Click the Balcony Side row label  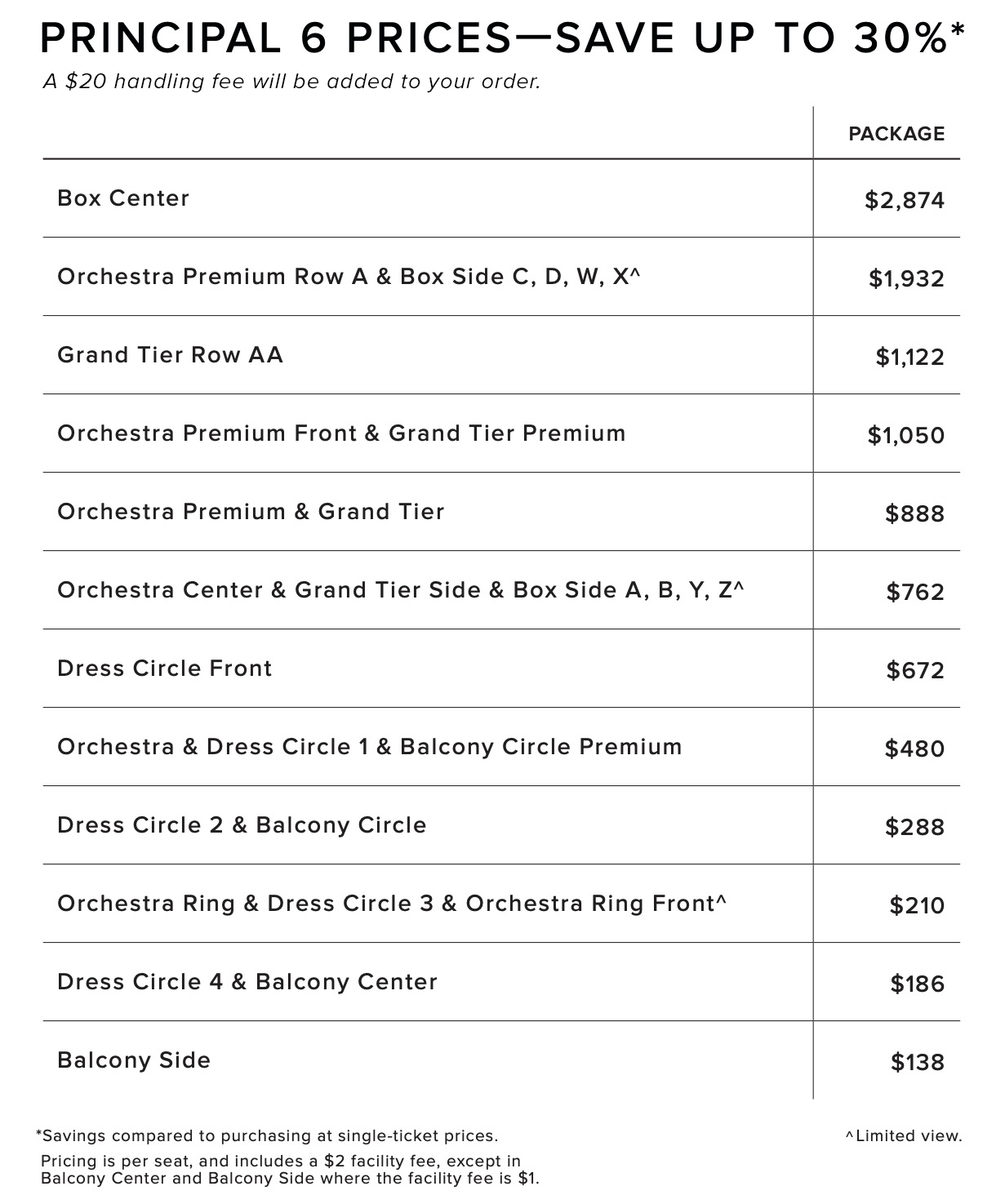coord(134,1060)
